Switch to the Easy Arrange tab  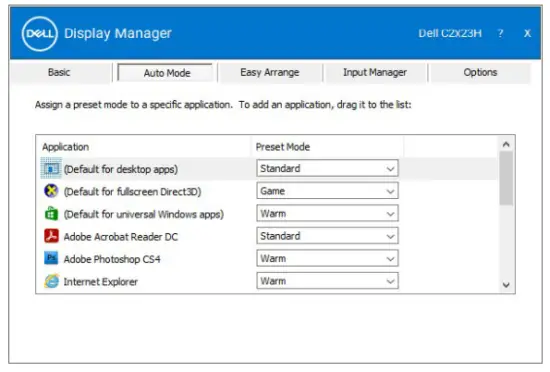point(269,73)
